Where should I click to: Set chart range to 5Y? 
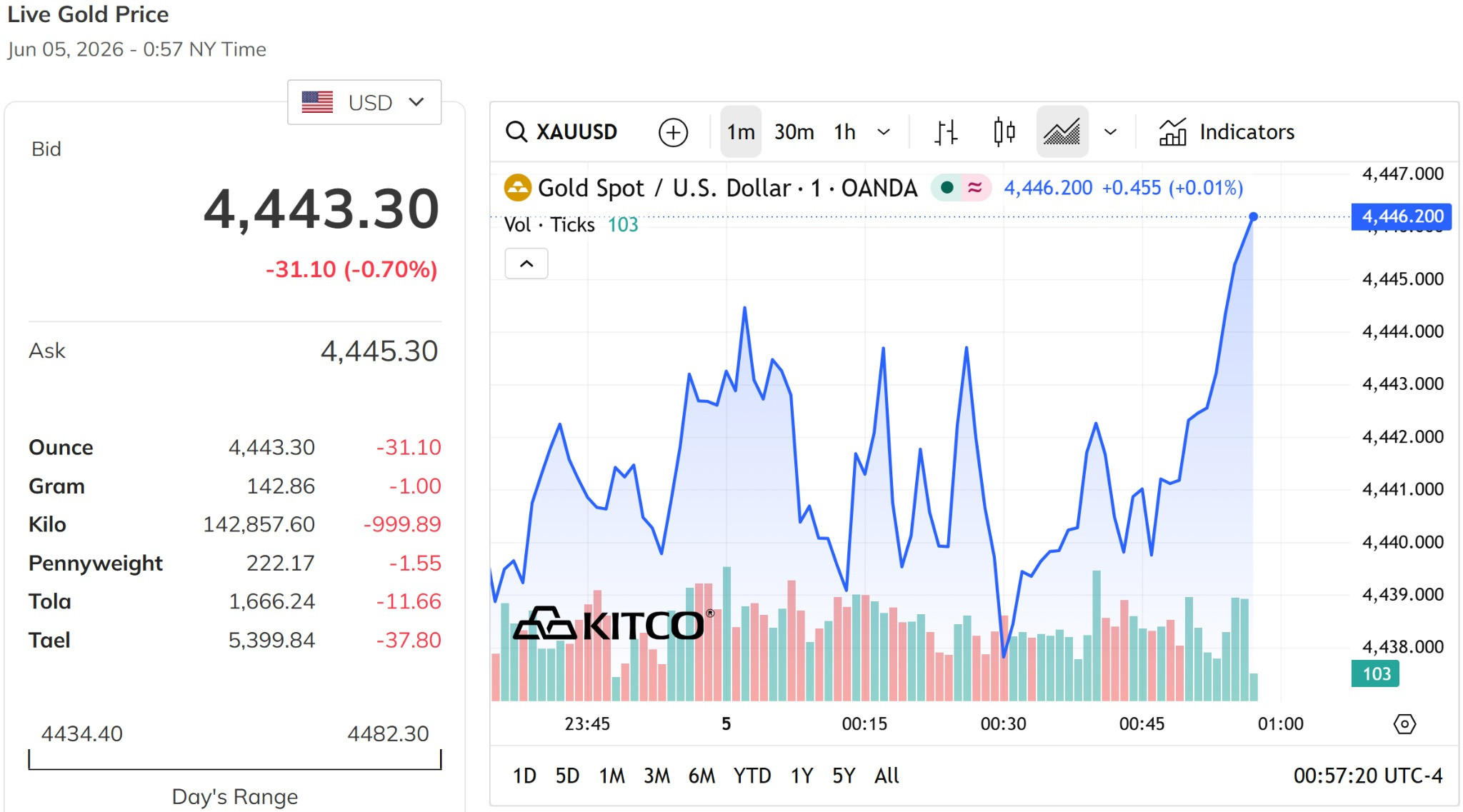pyautogui.click(x=844, y=776)
